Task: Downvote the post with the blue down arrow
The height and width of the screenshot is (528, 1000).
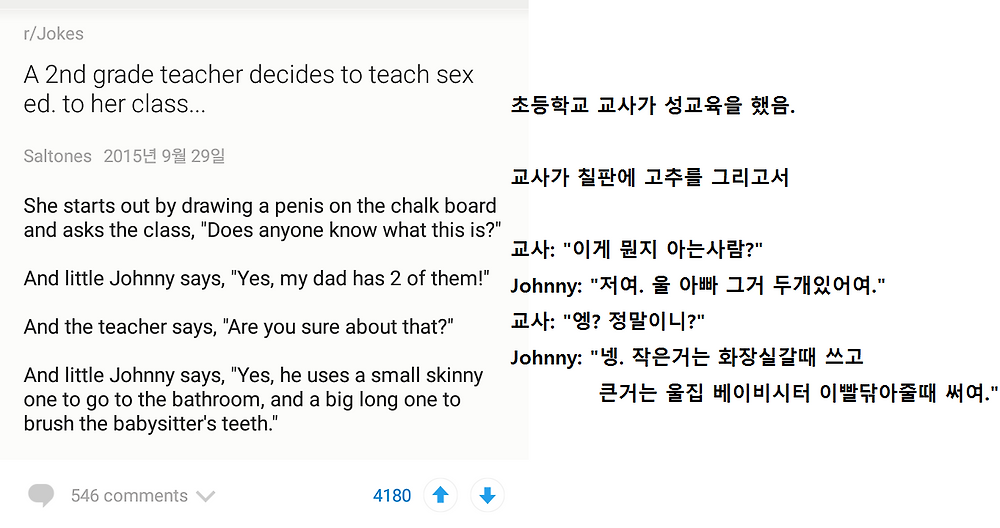Action: coord(487,495)
